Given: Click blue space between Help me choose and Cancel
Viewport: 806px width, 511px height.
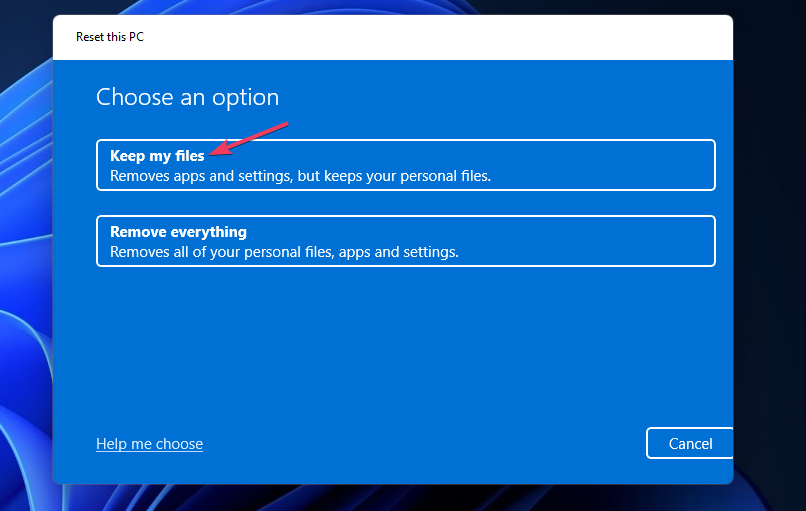Looking at the screenshot, I should tap(420, 443).
